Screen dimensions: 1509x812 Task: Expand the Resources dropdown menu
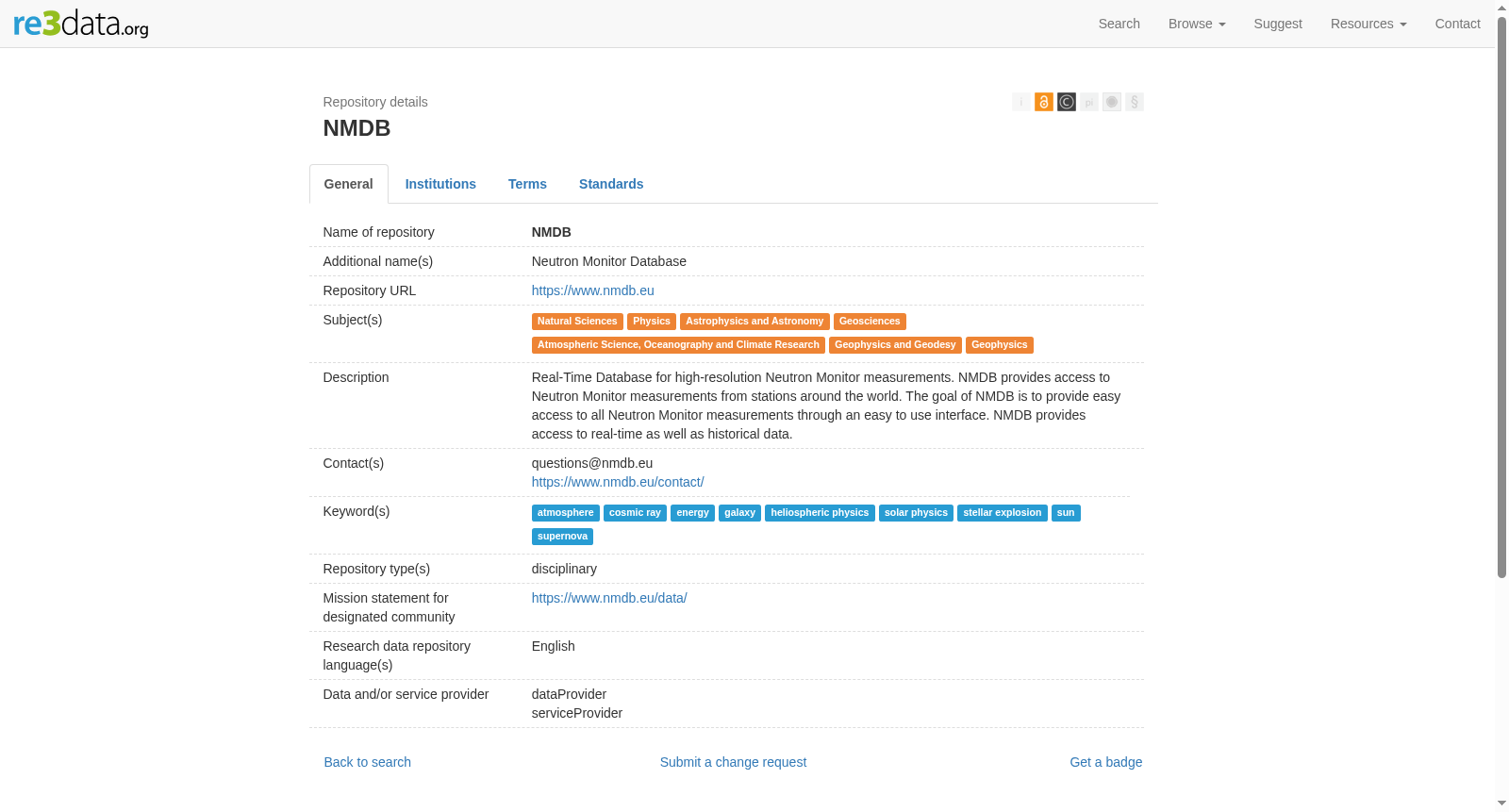click(1368, 24)
